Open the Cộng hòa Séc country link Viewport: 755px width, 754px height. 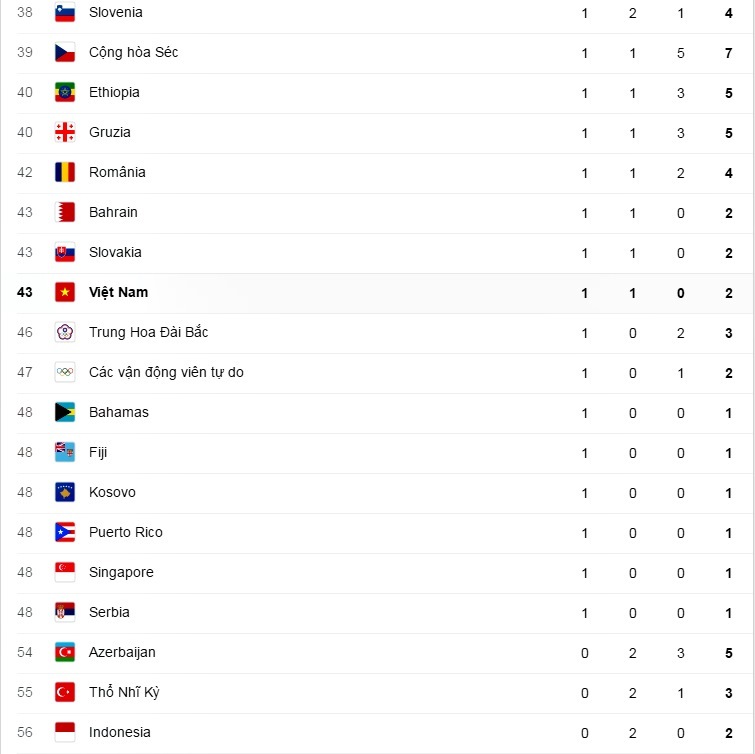pos(133,52)
